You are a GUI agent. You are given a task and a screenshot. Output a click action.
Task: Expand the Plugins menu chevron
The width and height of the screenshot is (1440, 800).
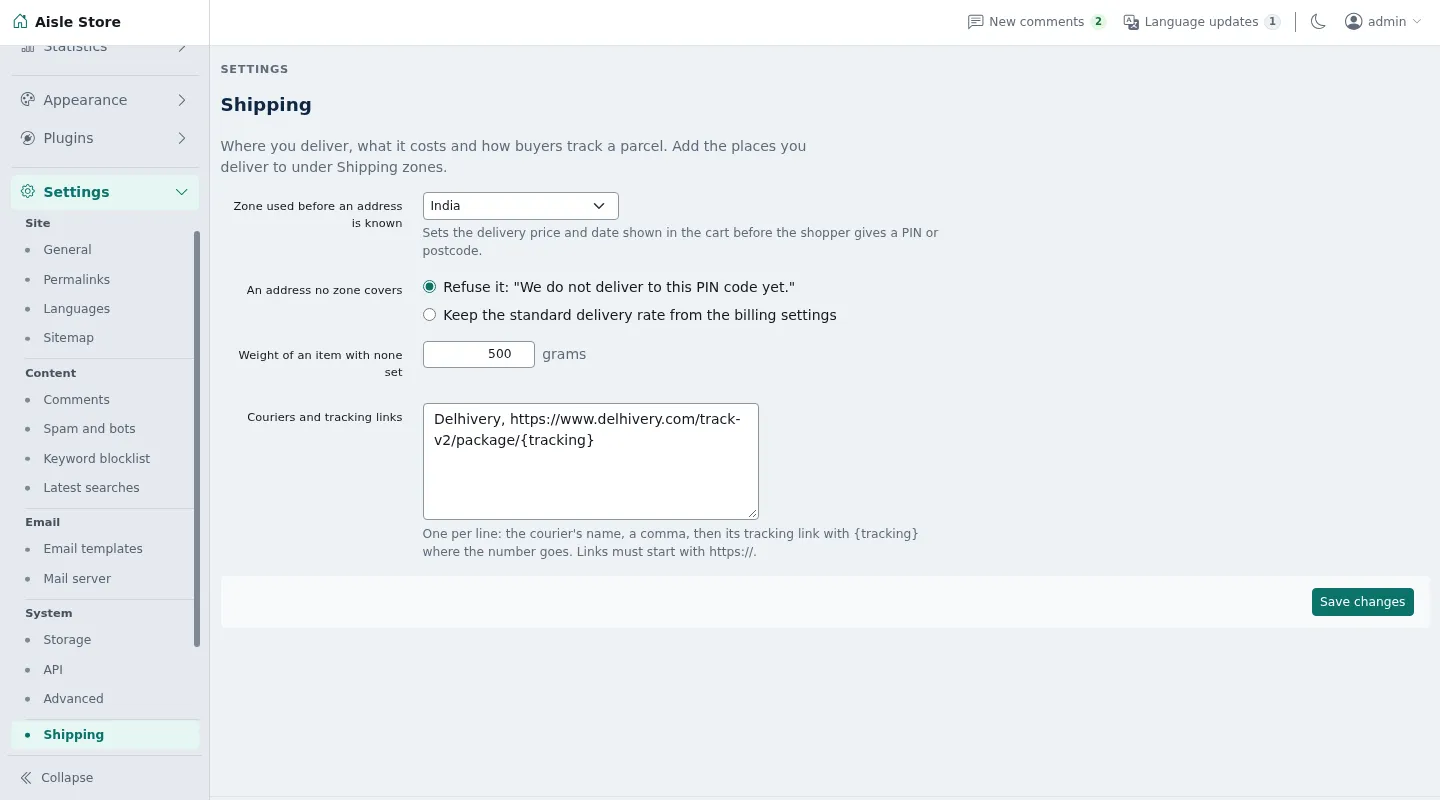coord(182,138)
